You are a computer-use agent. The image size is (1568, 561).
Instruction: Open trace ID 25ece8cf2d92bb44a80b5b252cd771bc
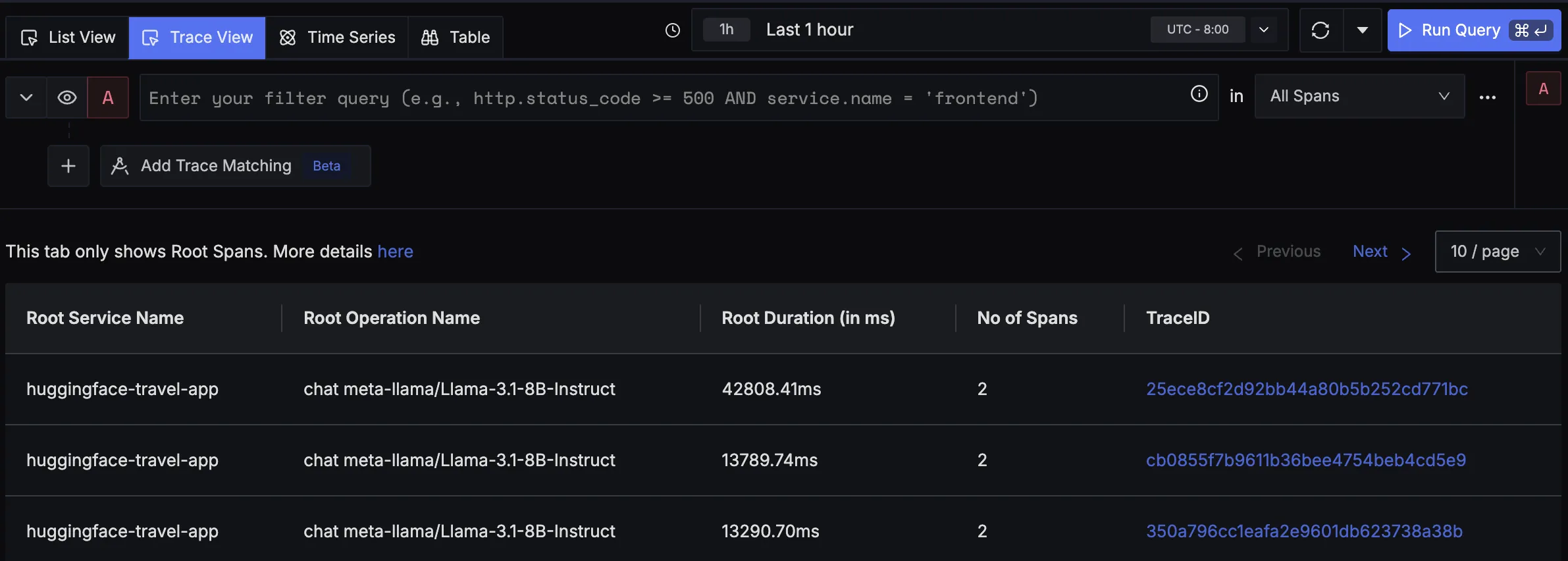click(1307, 389)
